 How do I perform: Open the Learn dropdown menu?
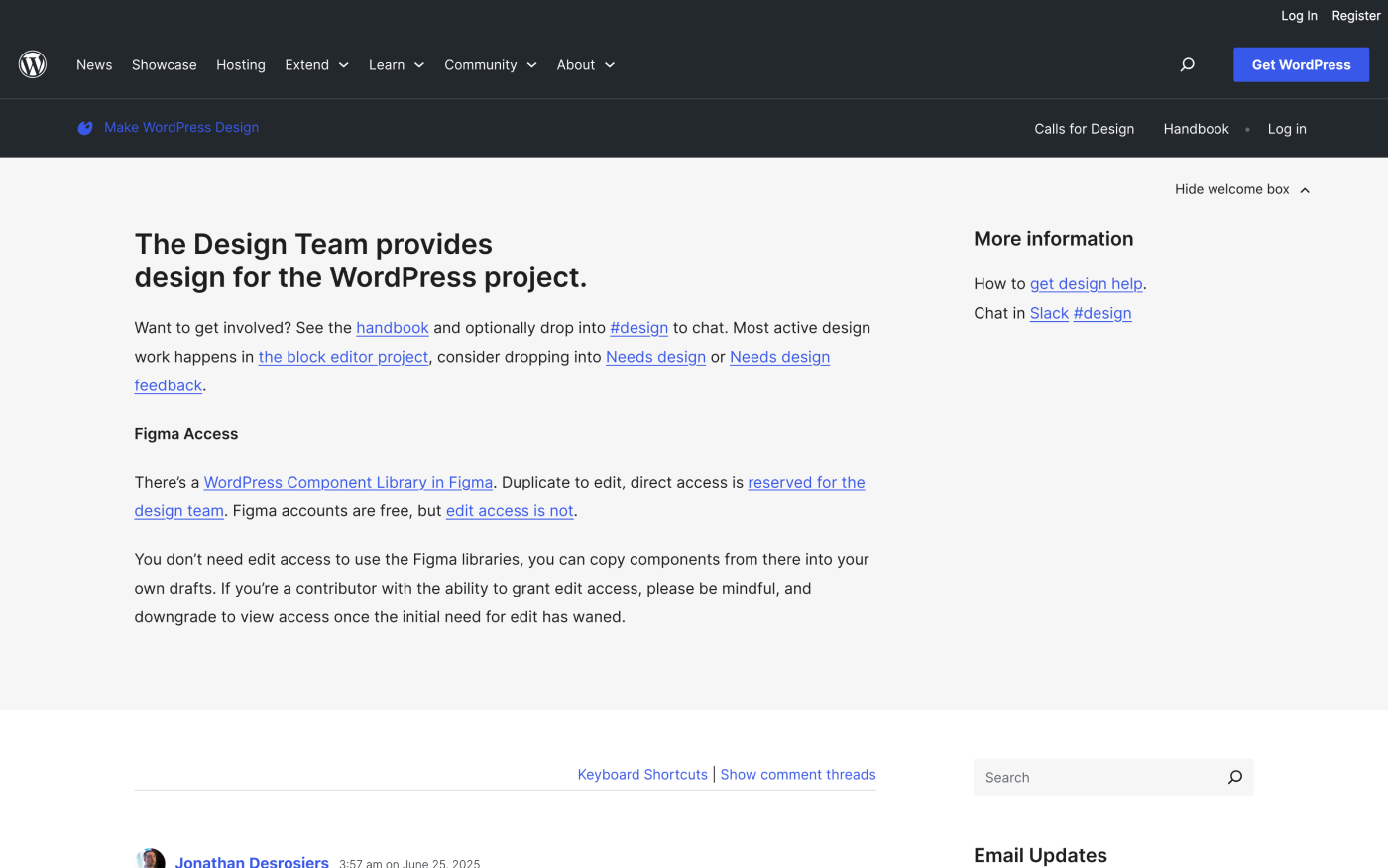396,64
